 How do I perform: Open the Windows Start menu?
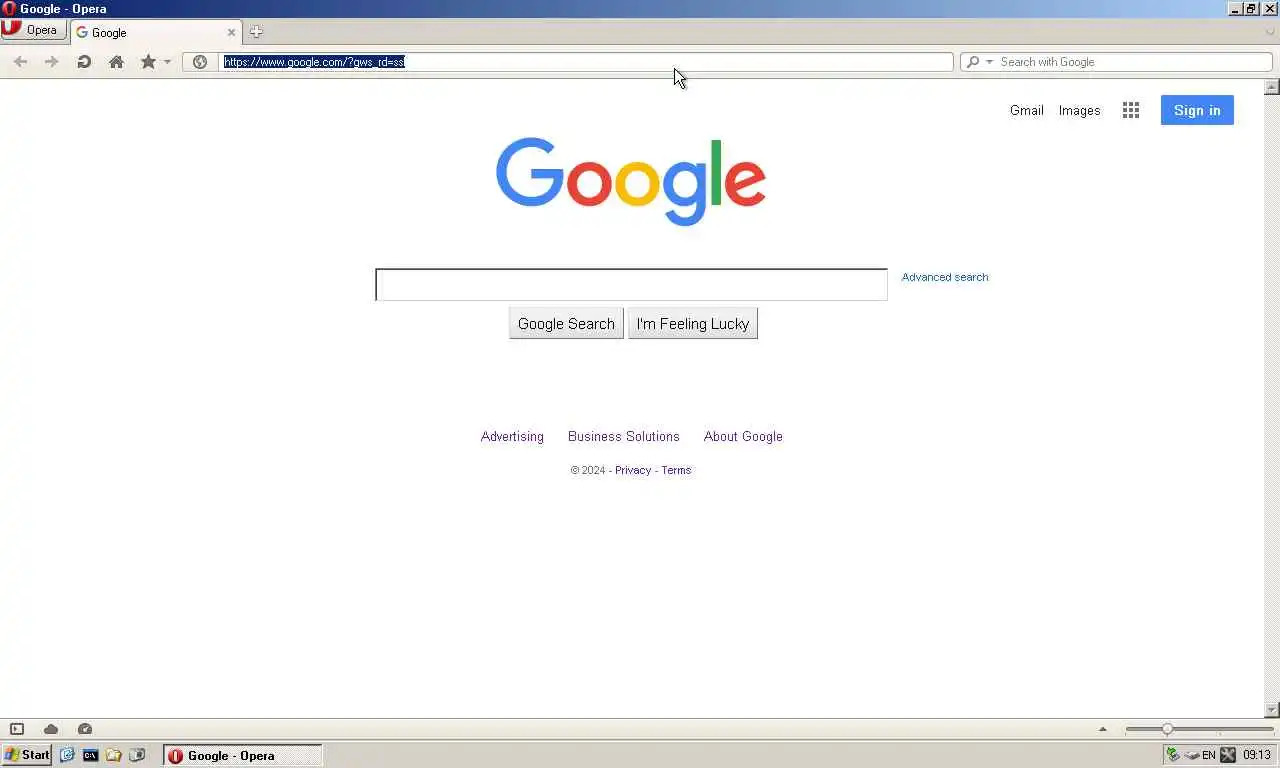coord(27,755)
